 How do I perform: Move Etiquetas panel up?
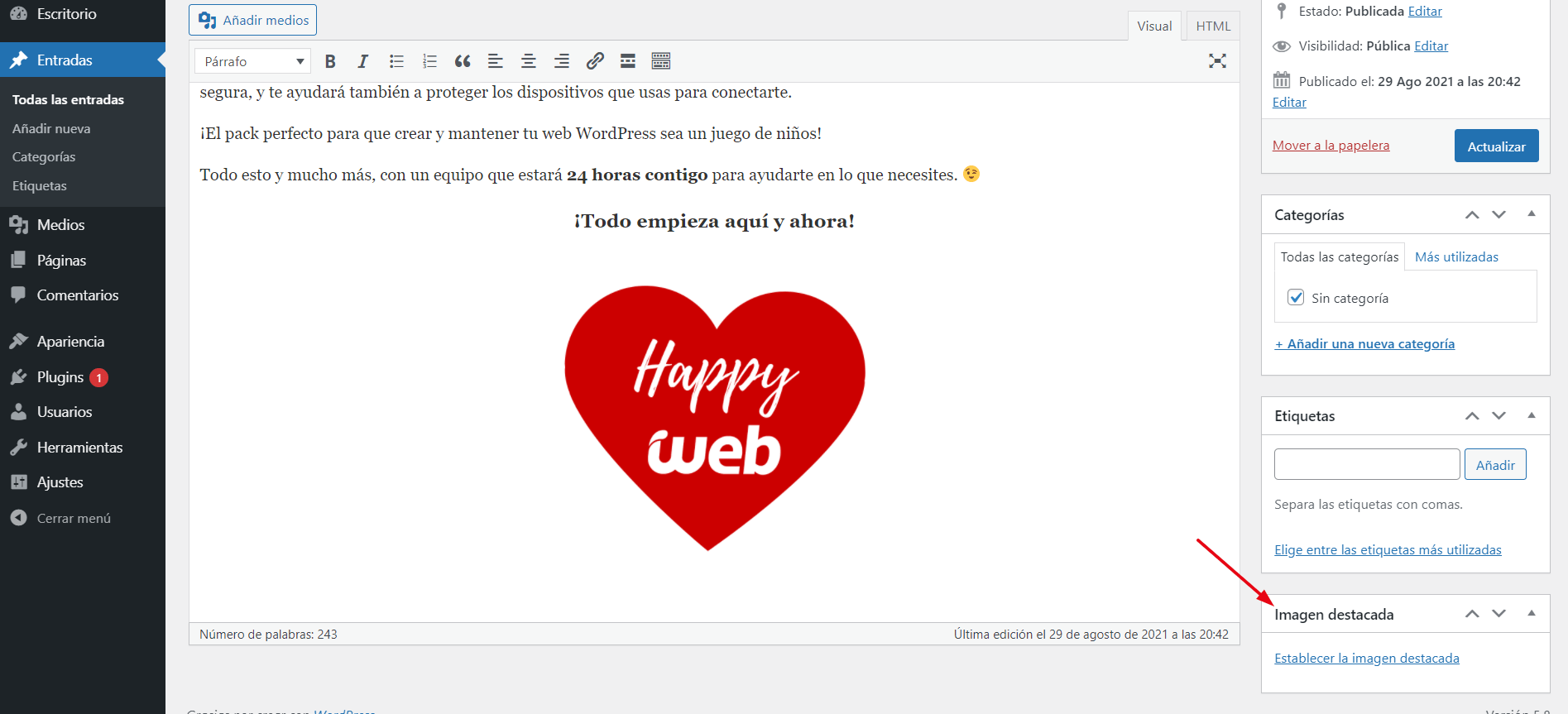1472,416
